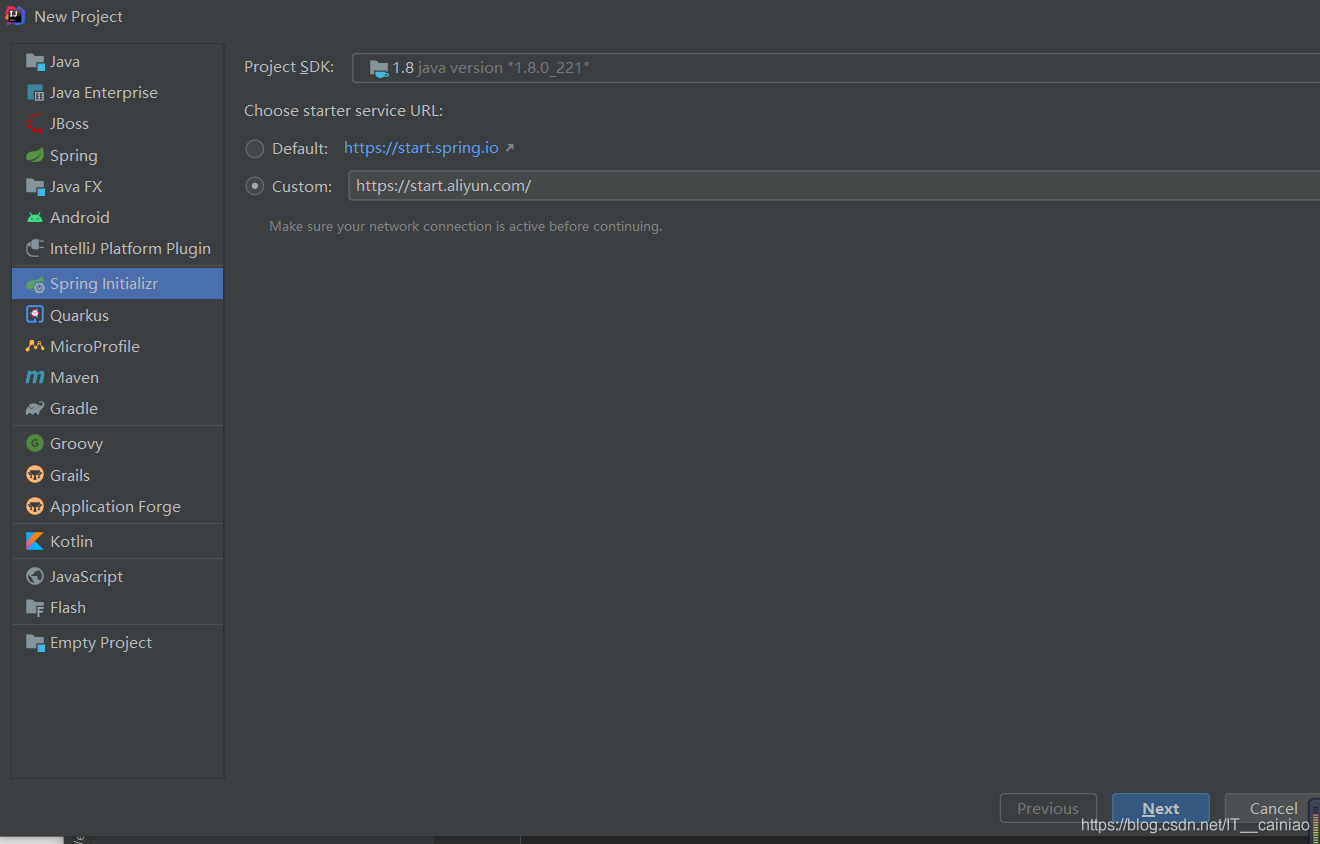Click the Java FX folder icon

coord(35,187)
